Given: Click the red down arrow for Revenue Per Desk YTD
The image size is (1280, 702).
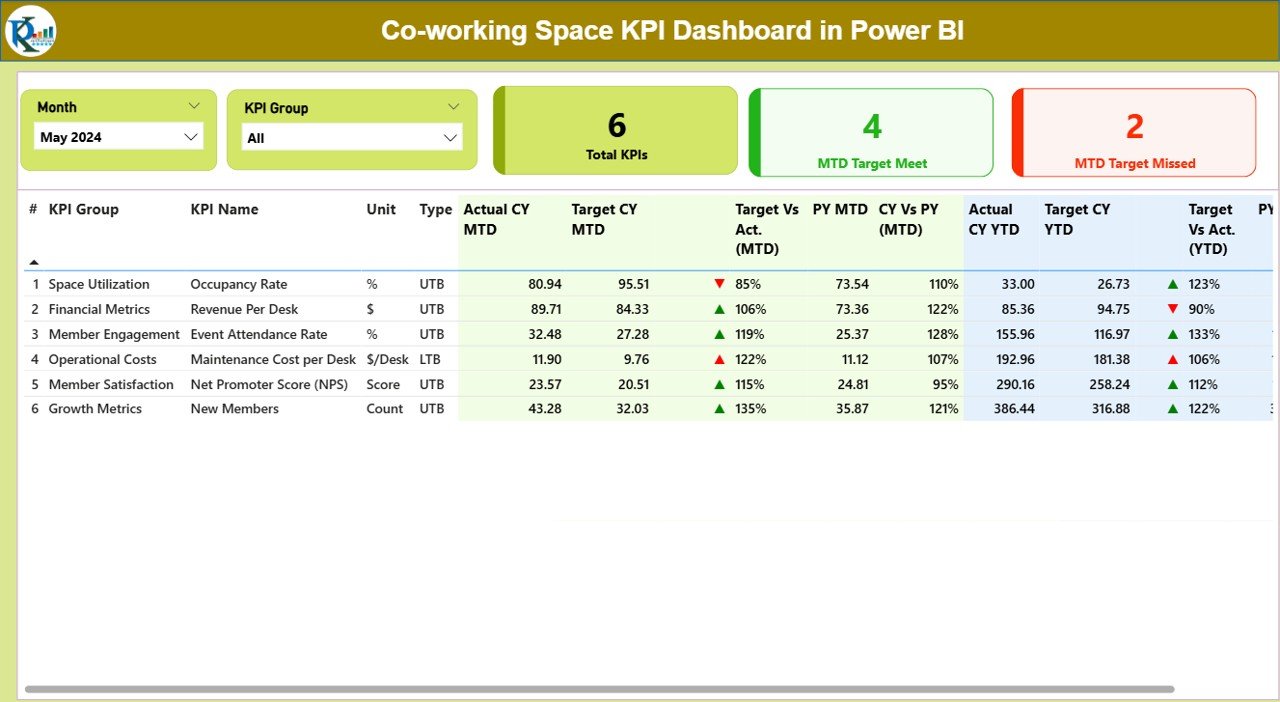Looking at the screenshot, I should pos(1173,309).
